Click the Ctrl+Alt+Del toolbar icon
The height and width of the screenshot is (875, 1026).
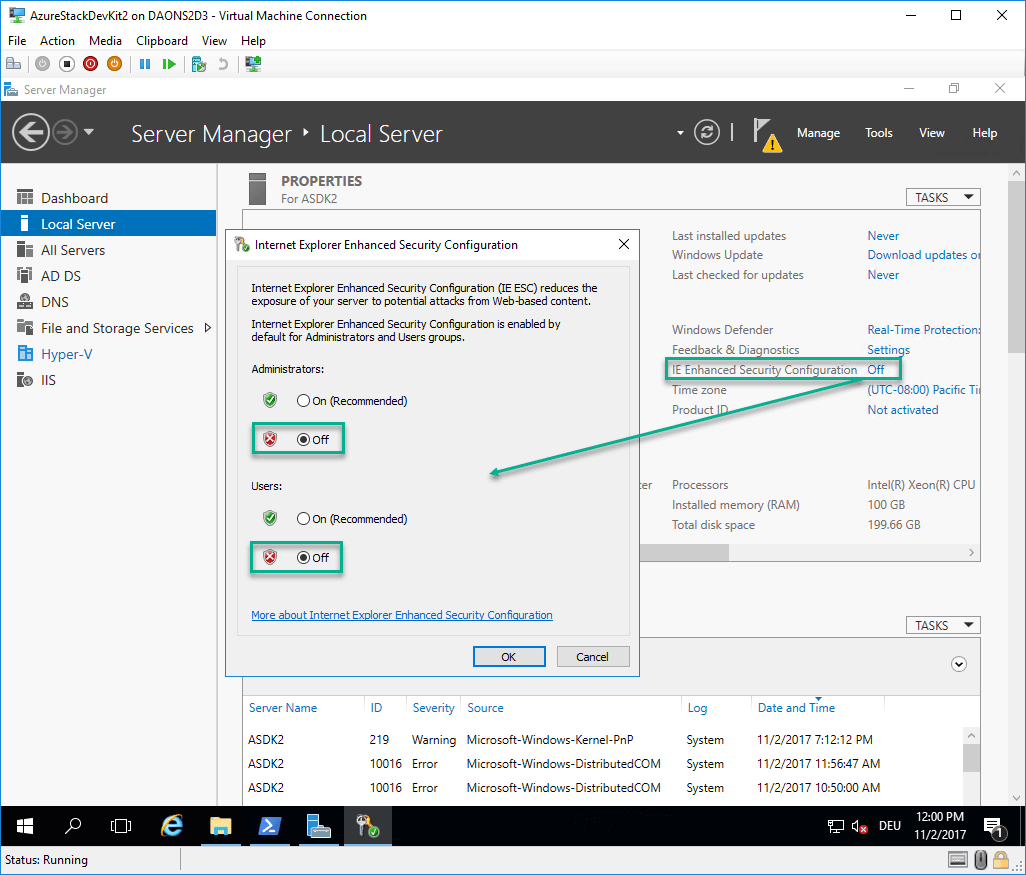tap(13, 64)
